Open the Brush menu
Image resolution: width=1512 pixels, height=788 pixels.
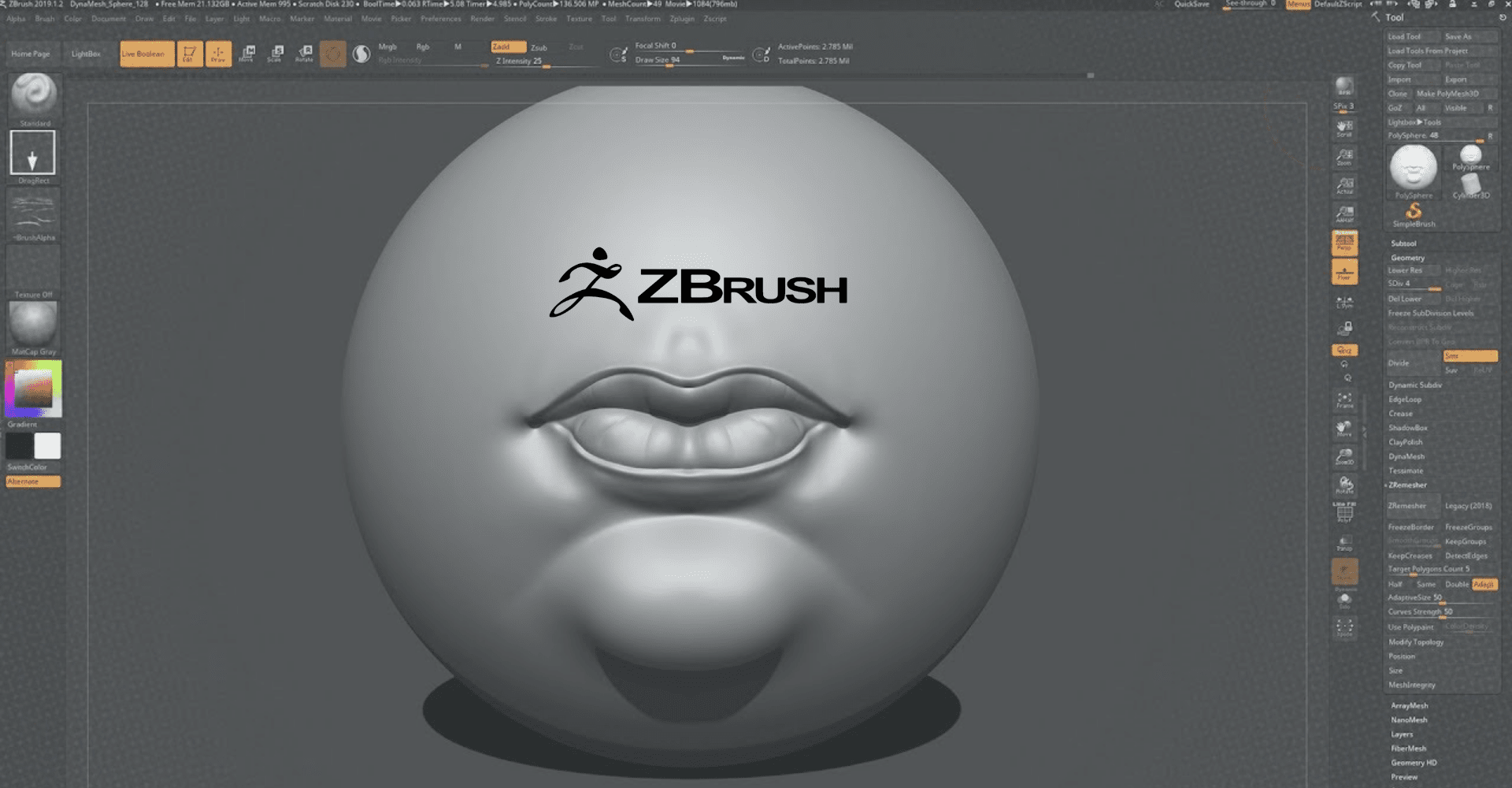coord(45,19)
